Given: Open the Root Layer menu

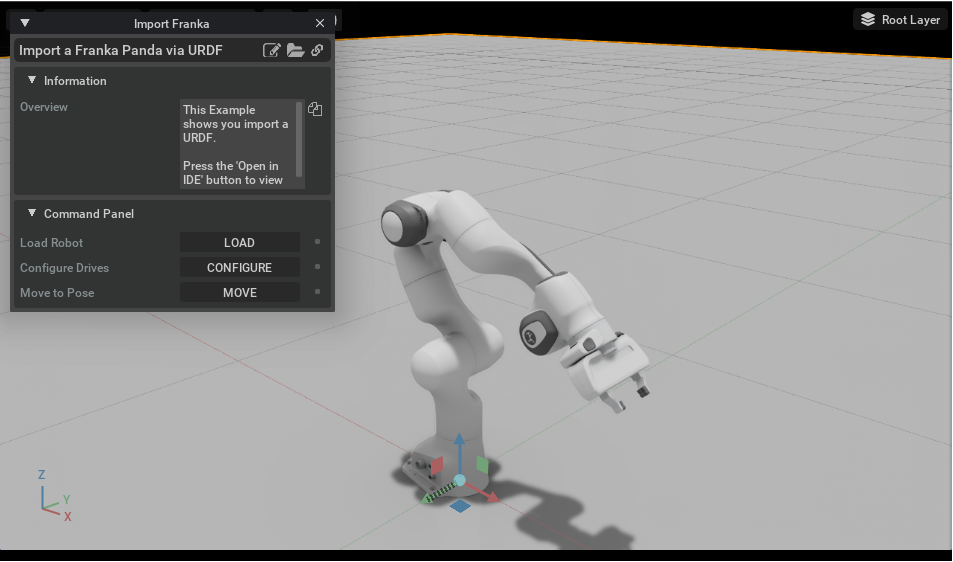Looking at the screenshot, I should (902, 19).
